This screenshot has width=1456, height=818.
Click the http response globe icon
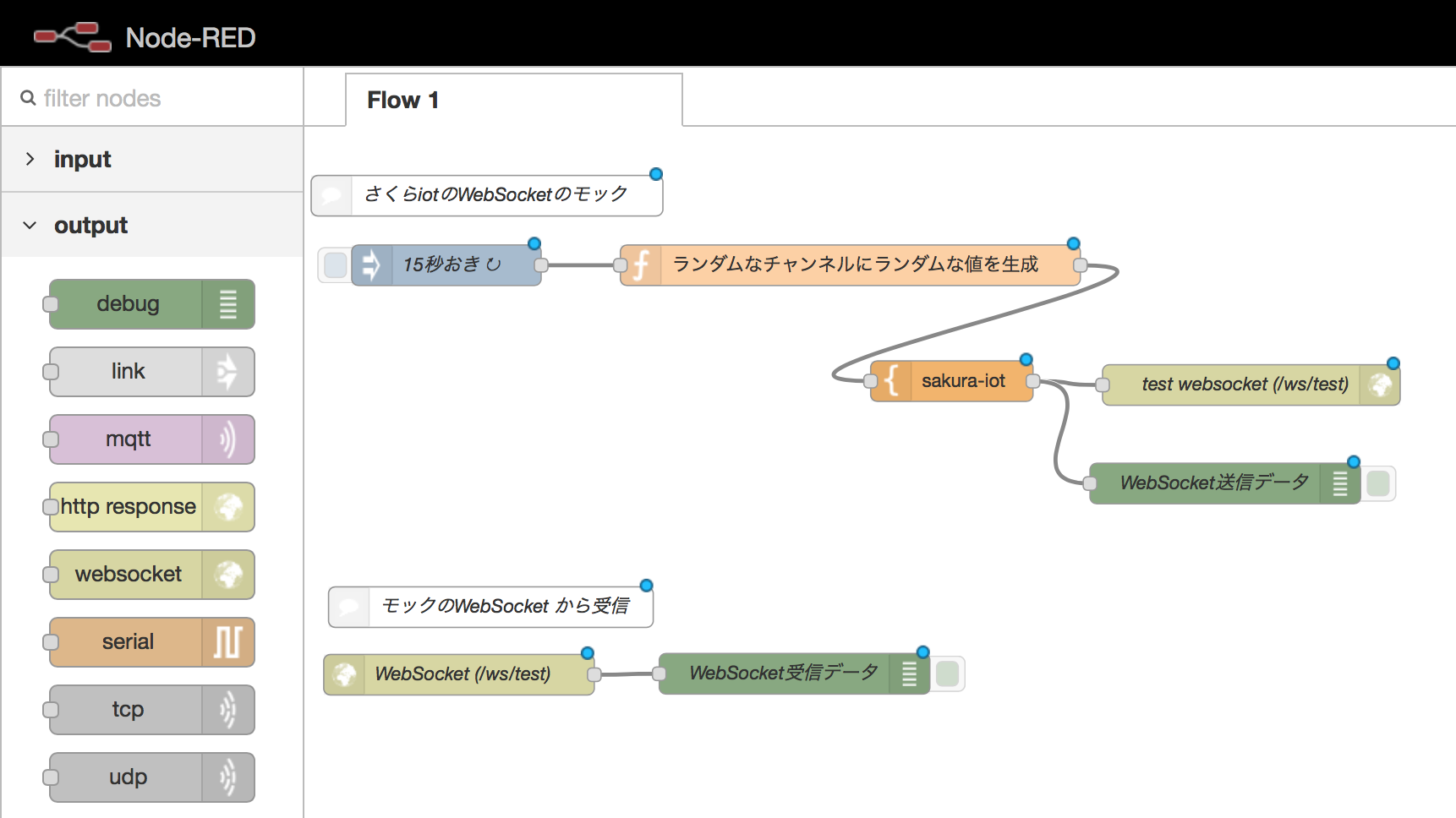(228, 507)
